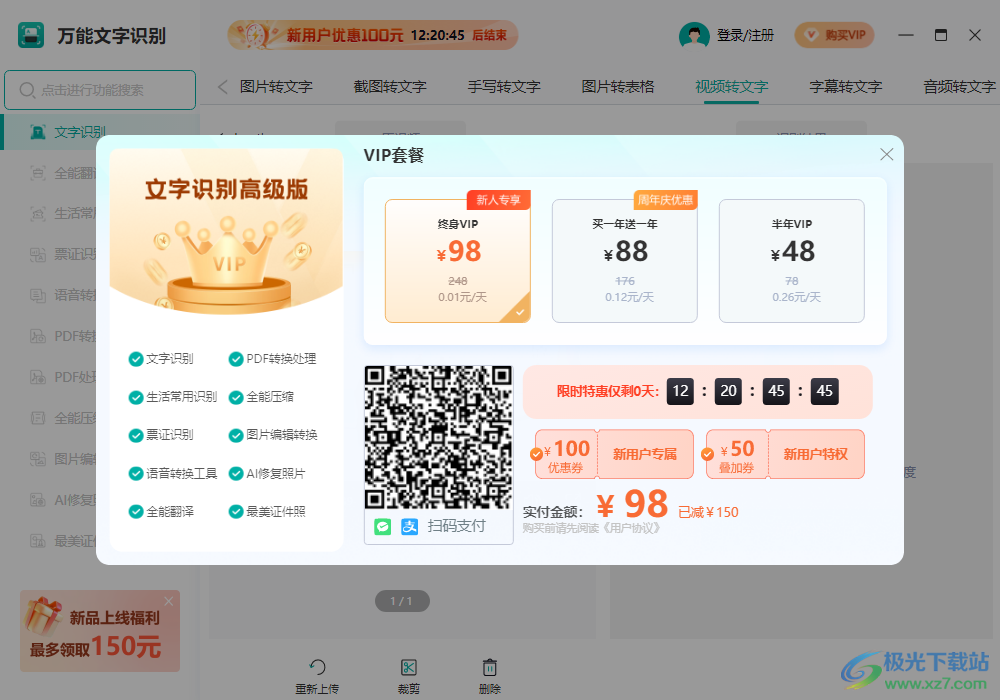Select the 买一年送一年 ¥88 plan card
The height and width of the screenshot is (700, 1000).
(625, 261)
